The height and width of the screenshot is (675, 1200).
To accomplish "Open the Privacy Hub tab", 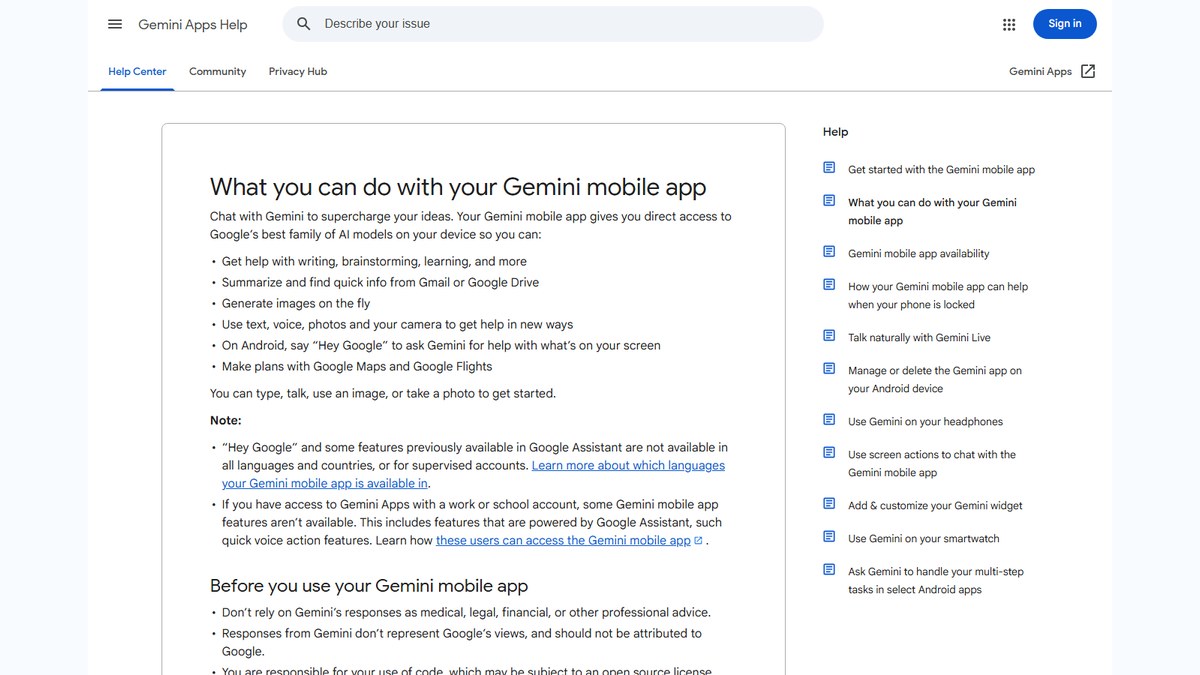I will click(x=298, y=71).
